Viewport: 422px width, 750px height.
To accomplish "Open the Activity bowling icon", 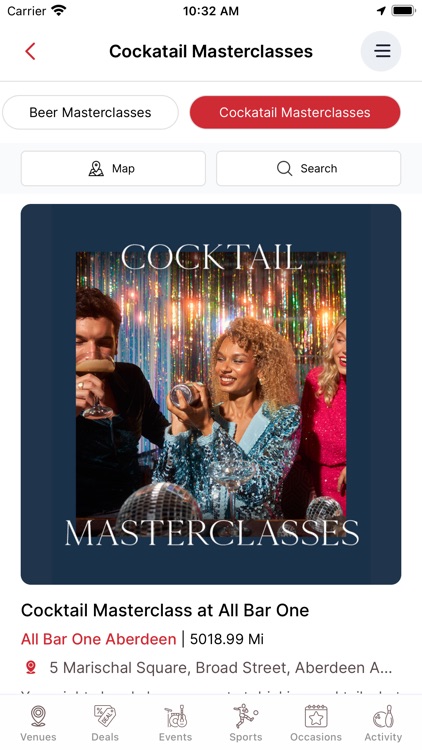I will [383, 716].
